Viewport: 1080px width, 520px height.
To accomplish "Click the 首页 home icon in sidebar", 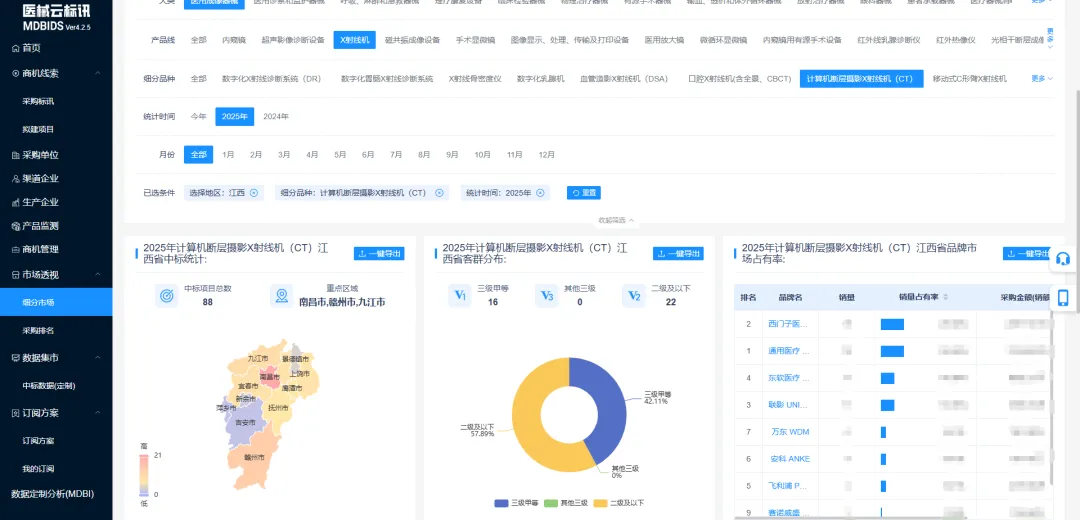I will point(16,48).
